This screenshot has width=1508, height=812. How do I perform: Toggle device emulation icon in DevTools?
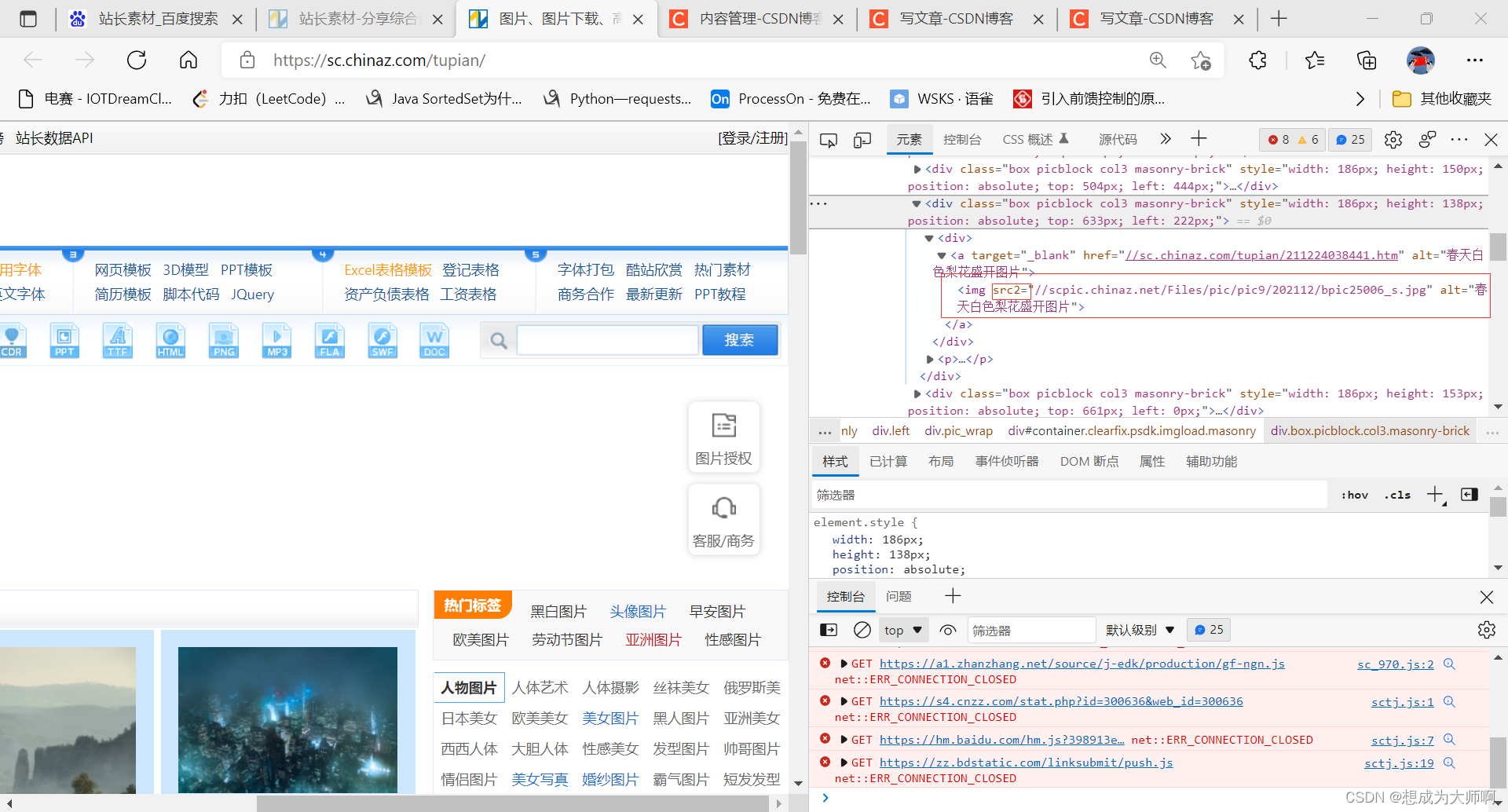coord(862,140)
